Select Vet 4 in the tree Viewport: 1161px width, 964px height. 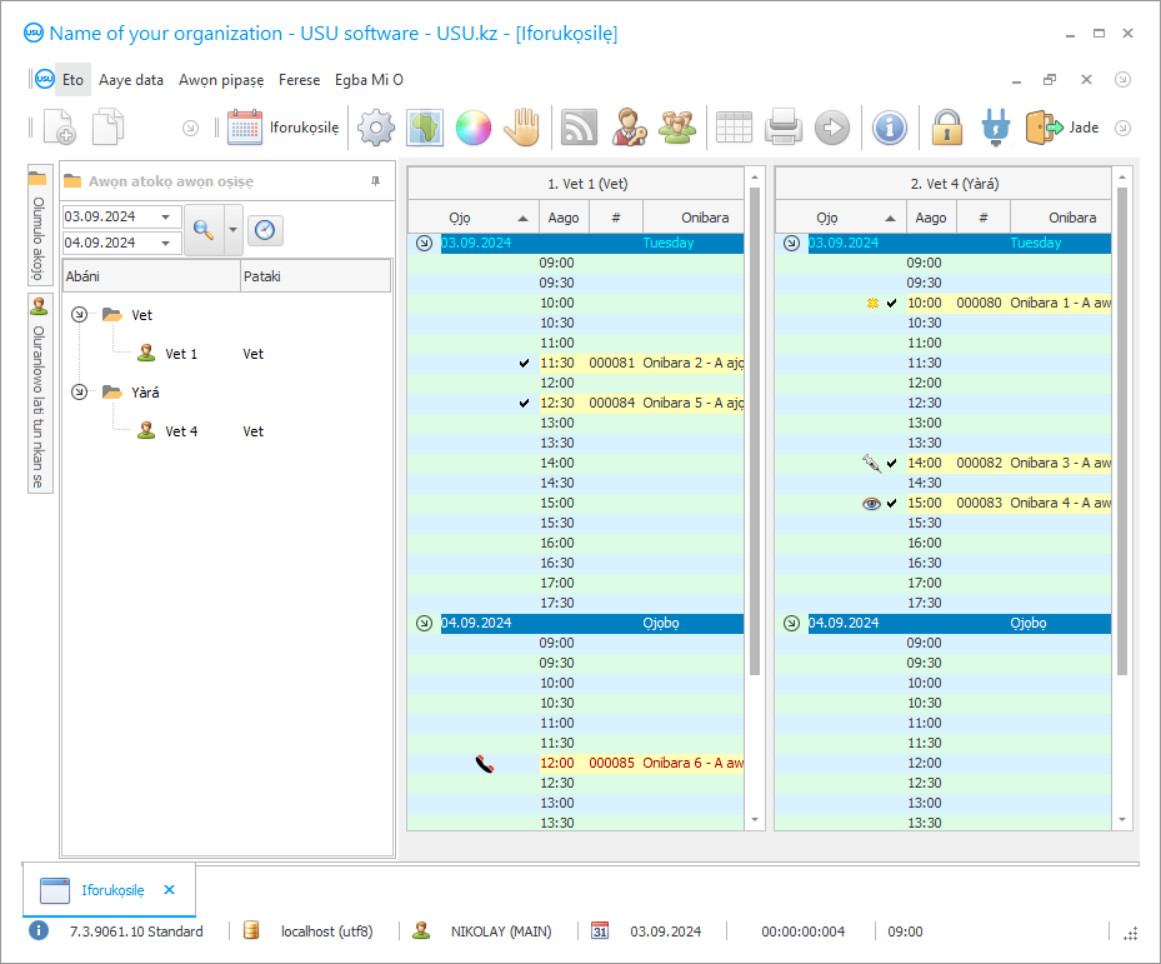[181, 431]
